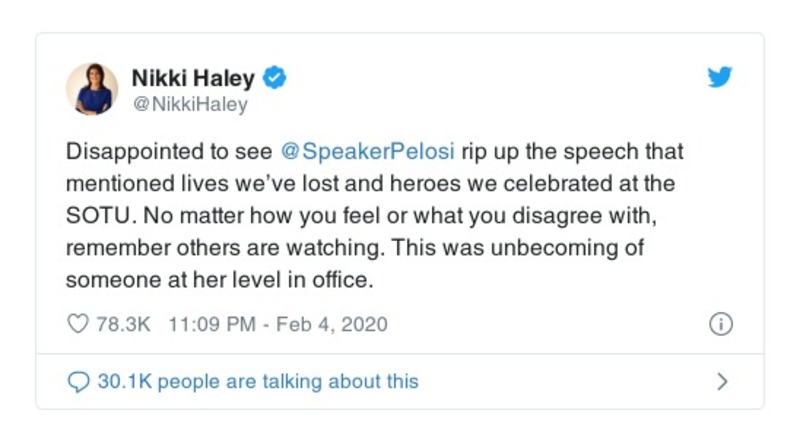800x445 pixels.
Task: Like the tweet with the heart icon
Action: (77, 325)
